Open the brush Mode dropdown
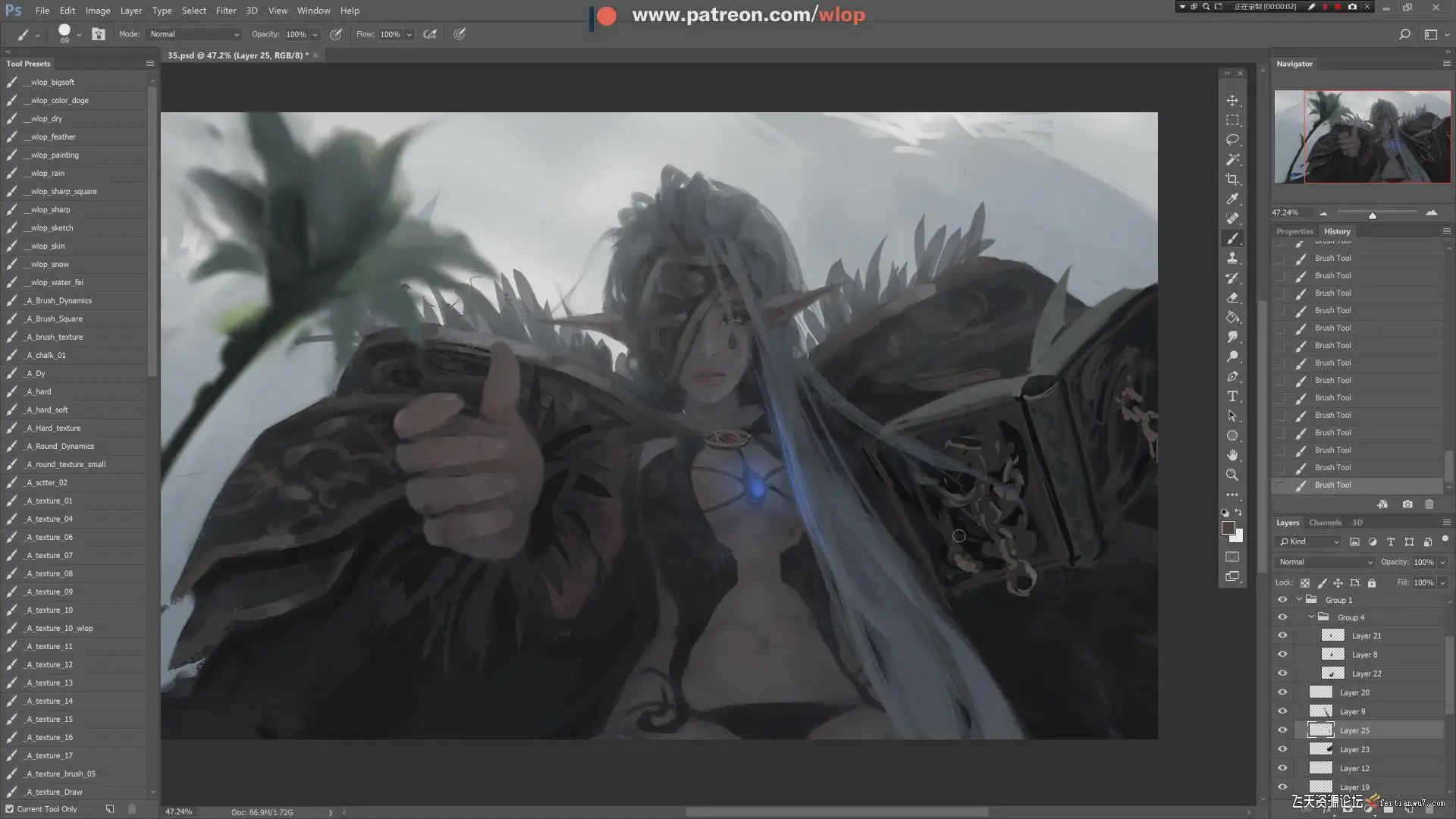The height and width of the screenshot is (819, 1456). pyautogui.click(x=194, y=34)
